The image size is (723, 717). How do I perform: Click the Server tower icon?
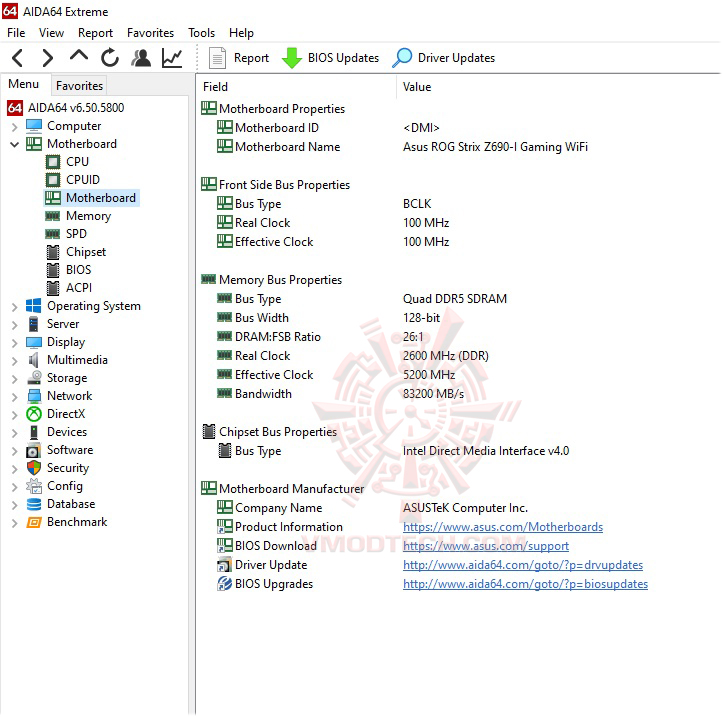pos(34,324)
